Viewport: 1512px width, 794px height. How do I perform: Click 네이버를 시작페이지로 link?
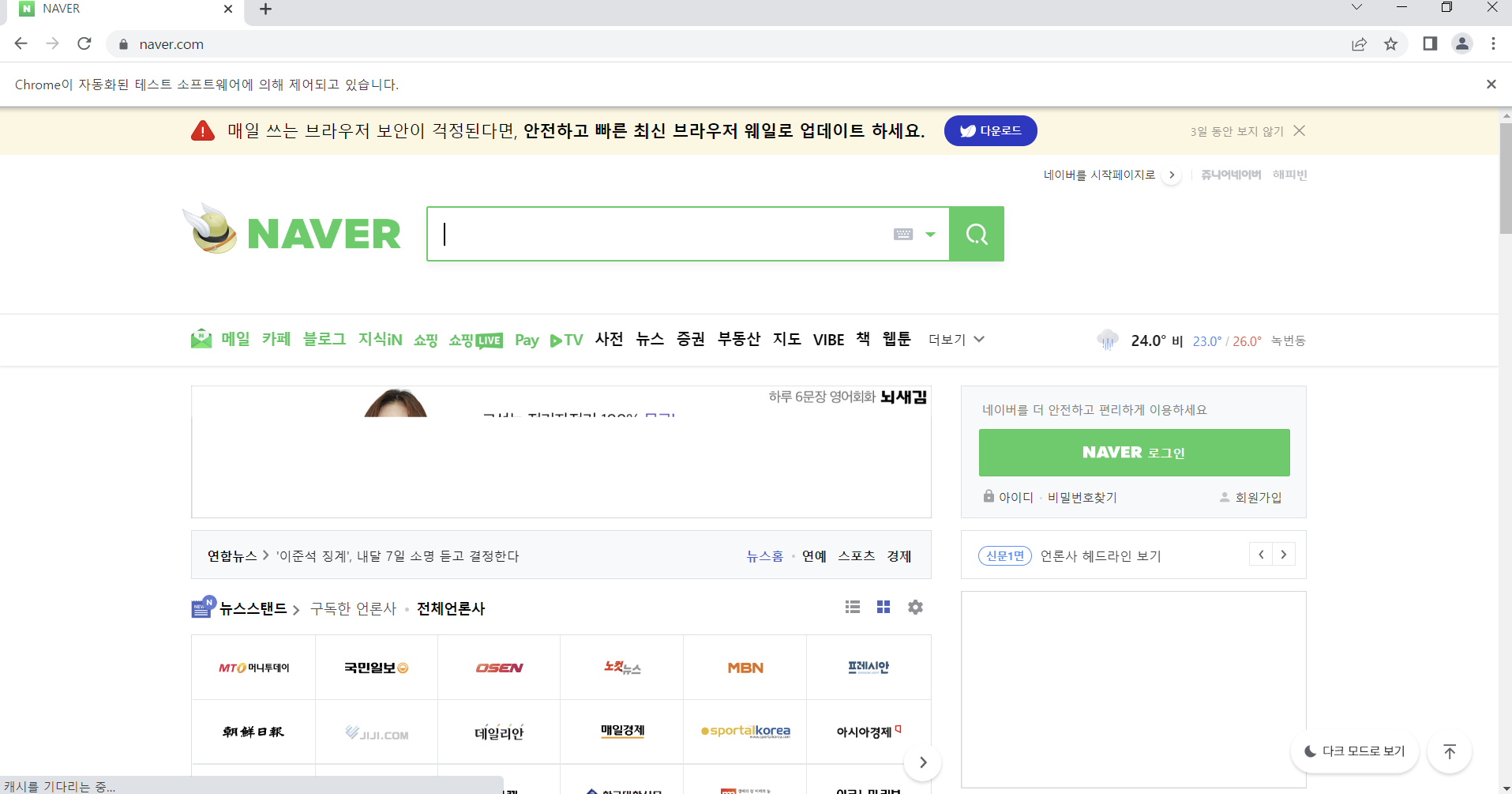tap(1099, 175)
